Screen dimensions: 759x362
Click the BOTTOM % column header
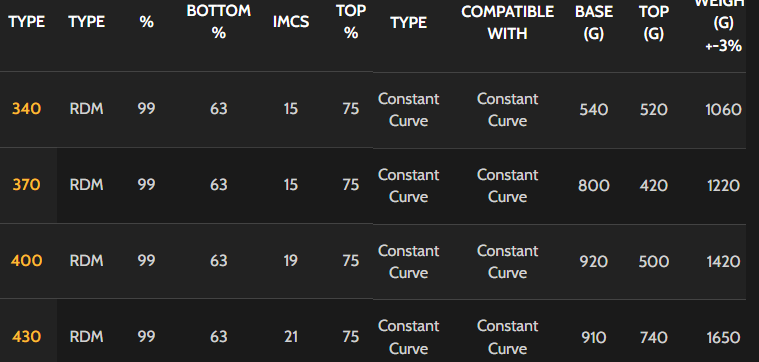[218, 22]
